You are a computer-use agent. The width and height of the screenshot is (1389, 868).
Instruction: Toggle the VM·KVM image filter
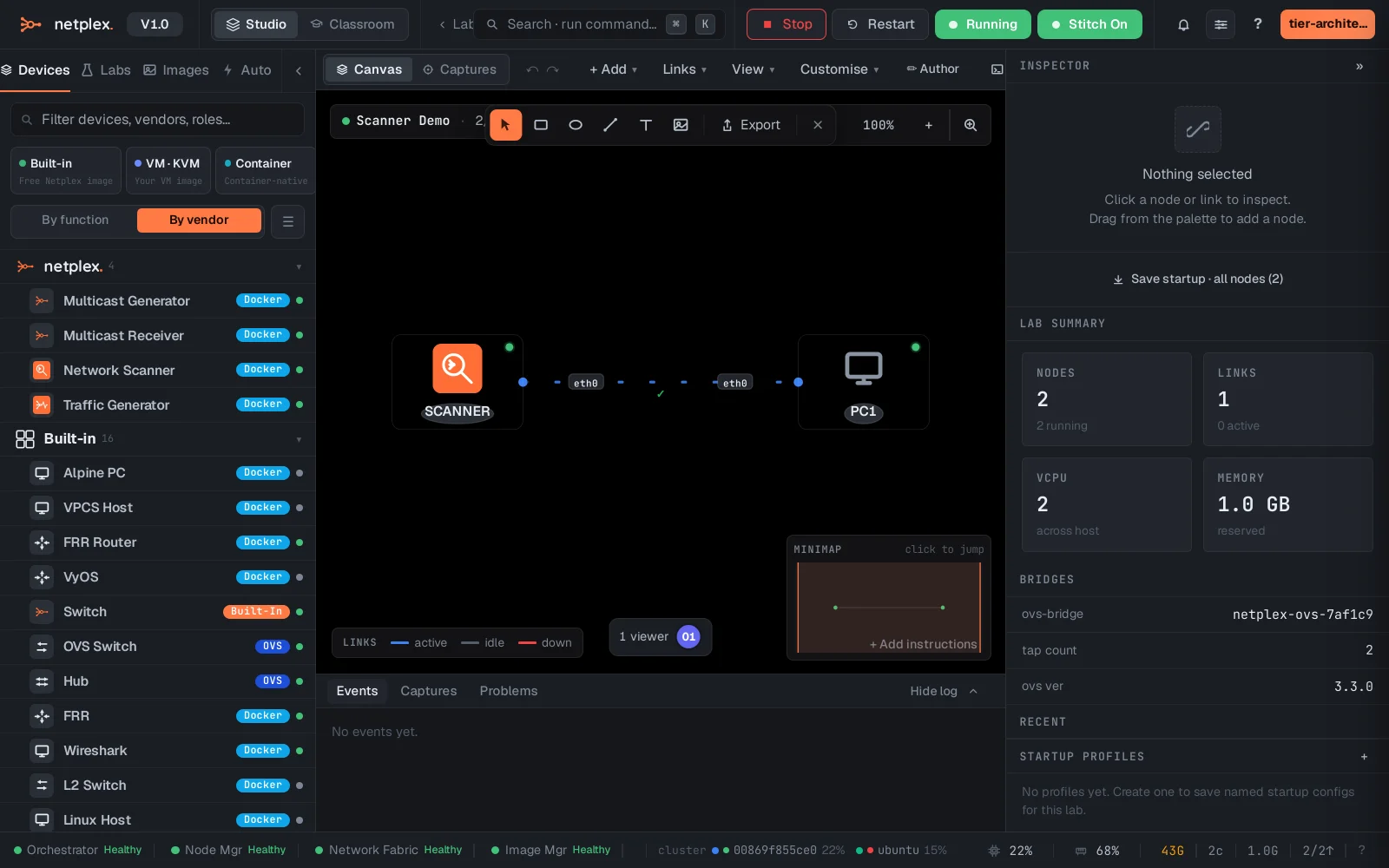(x=168, y=171)
